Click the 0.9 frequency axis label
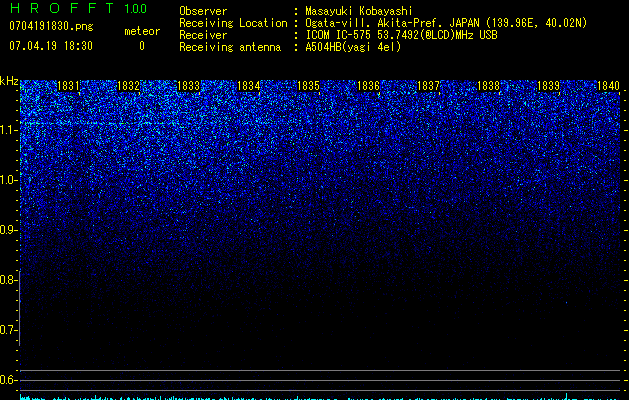The width and height of the screenshot is (629, 400). pyautogui.click(x=7, y=230)
